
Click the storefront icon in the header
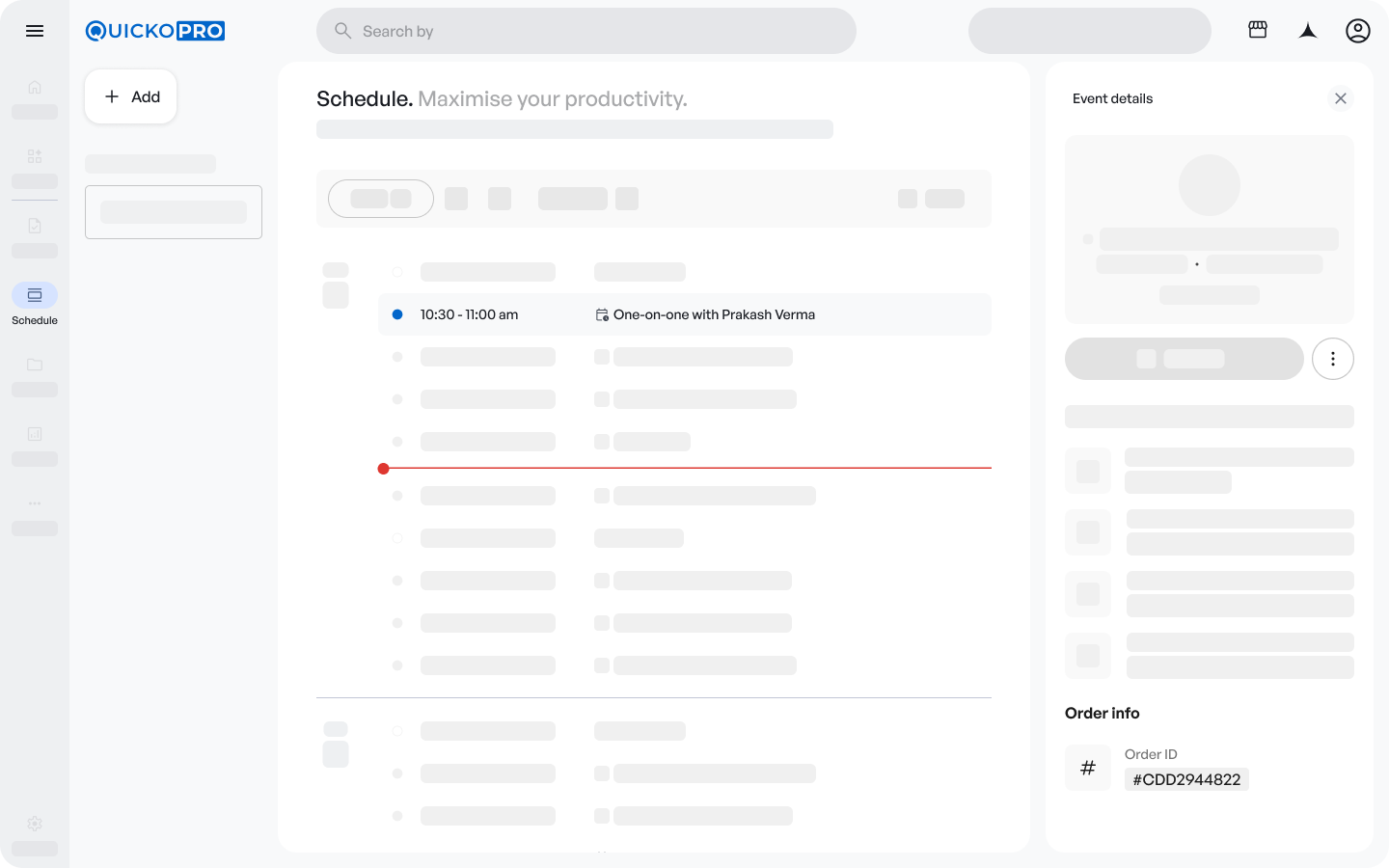[1258, 30]
